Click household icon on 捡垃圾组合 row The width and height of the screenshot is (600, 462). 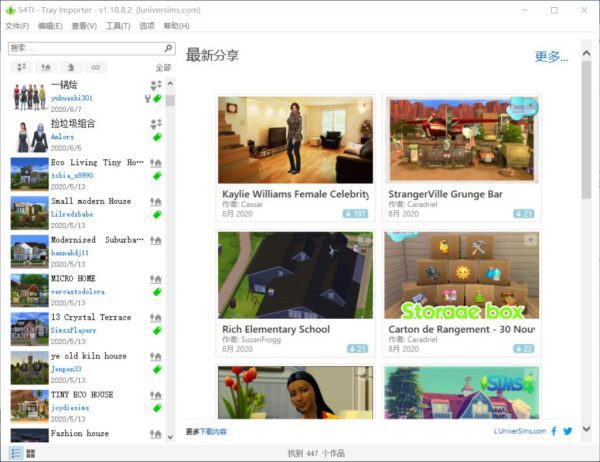click(156, 124)
